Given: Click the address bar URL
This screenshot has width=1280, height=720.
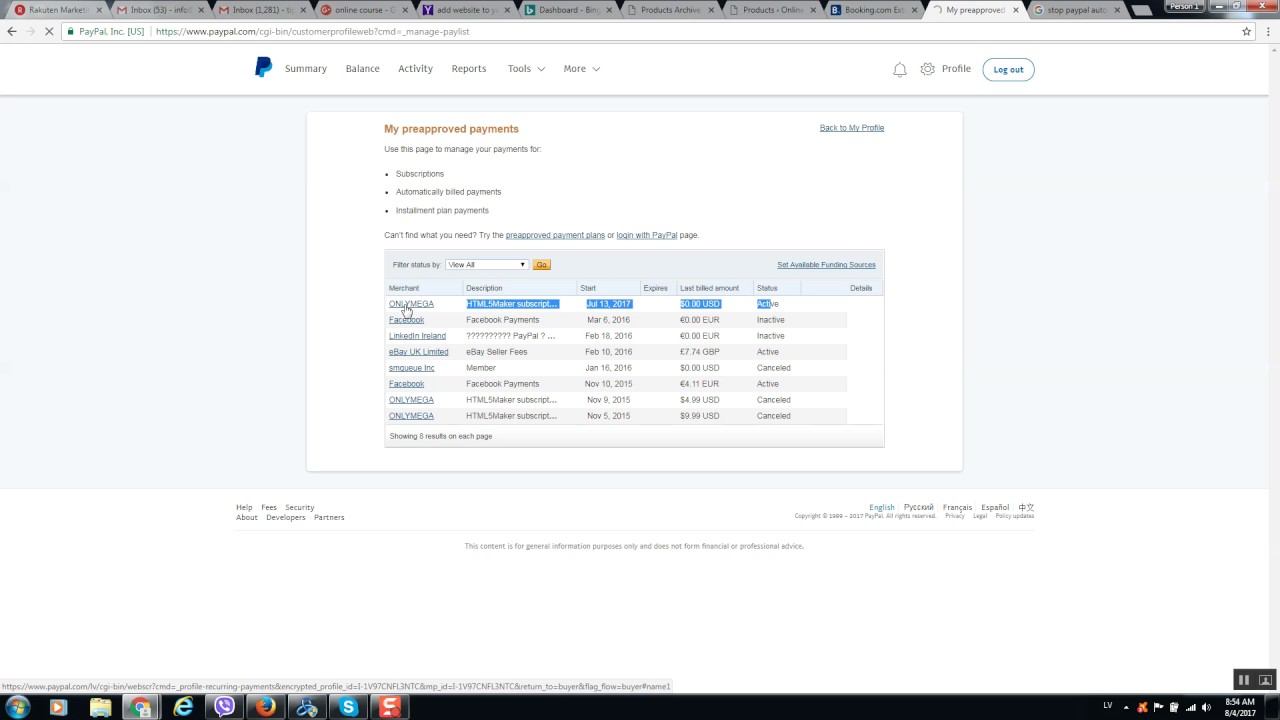Looking at the screenshot, I should coord(312,31).
